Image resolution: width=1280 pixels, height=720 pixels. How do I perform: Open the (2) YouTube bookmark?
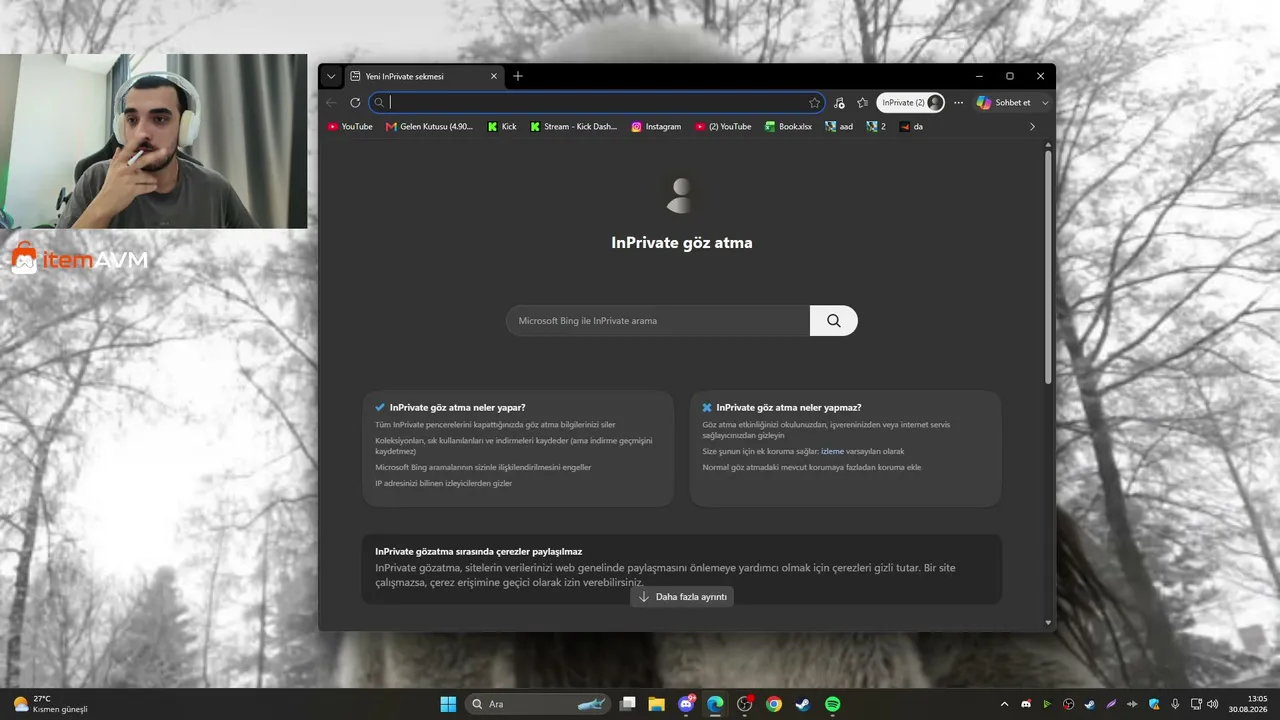(x=722, y=127)
